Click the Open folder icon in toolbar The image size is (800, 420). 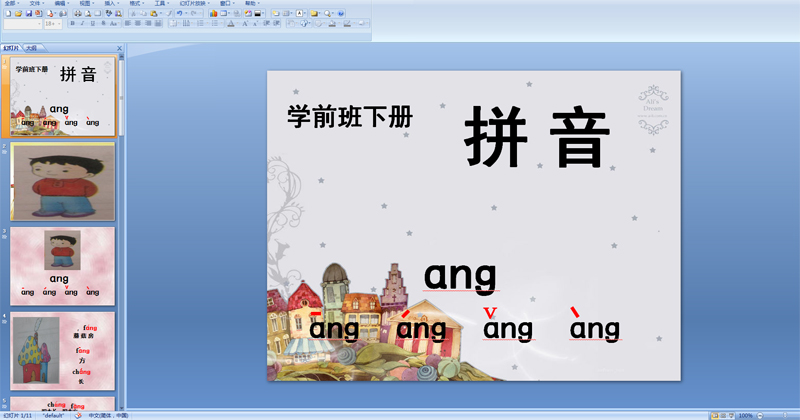coord(18,13)
